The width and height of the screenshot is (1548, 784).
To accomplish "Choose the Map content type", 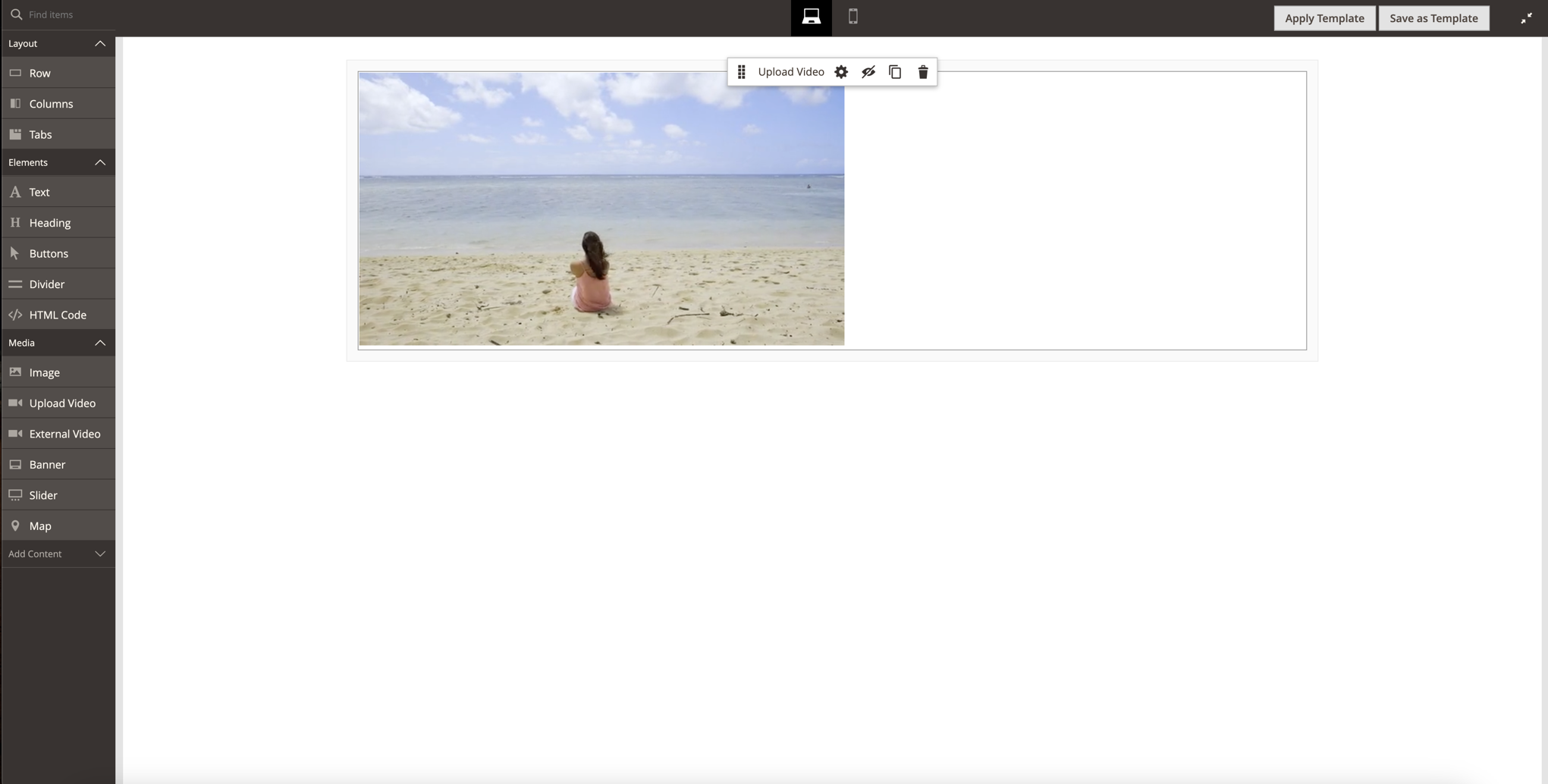I will click(x=40, y=526).
